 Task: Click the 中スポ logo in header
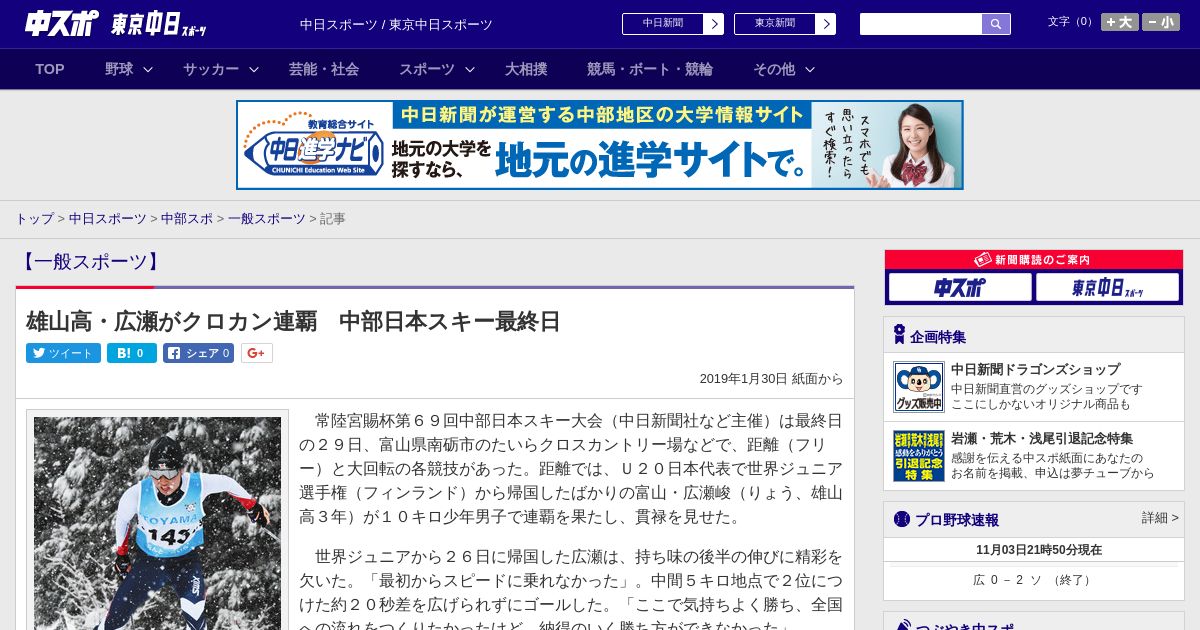coord(61,23)
